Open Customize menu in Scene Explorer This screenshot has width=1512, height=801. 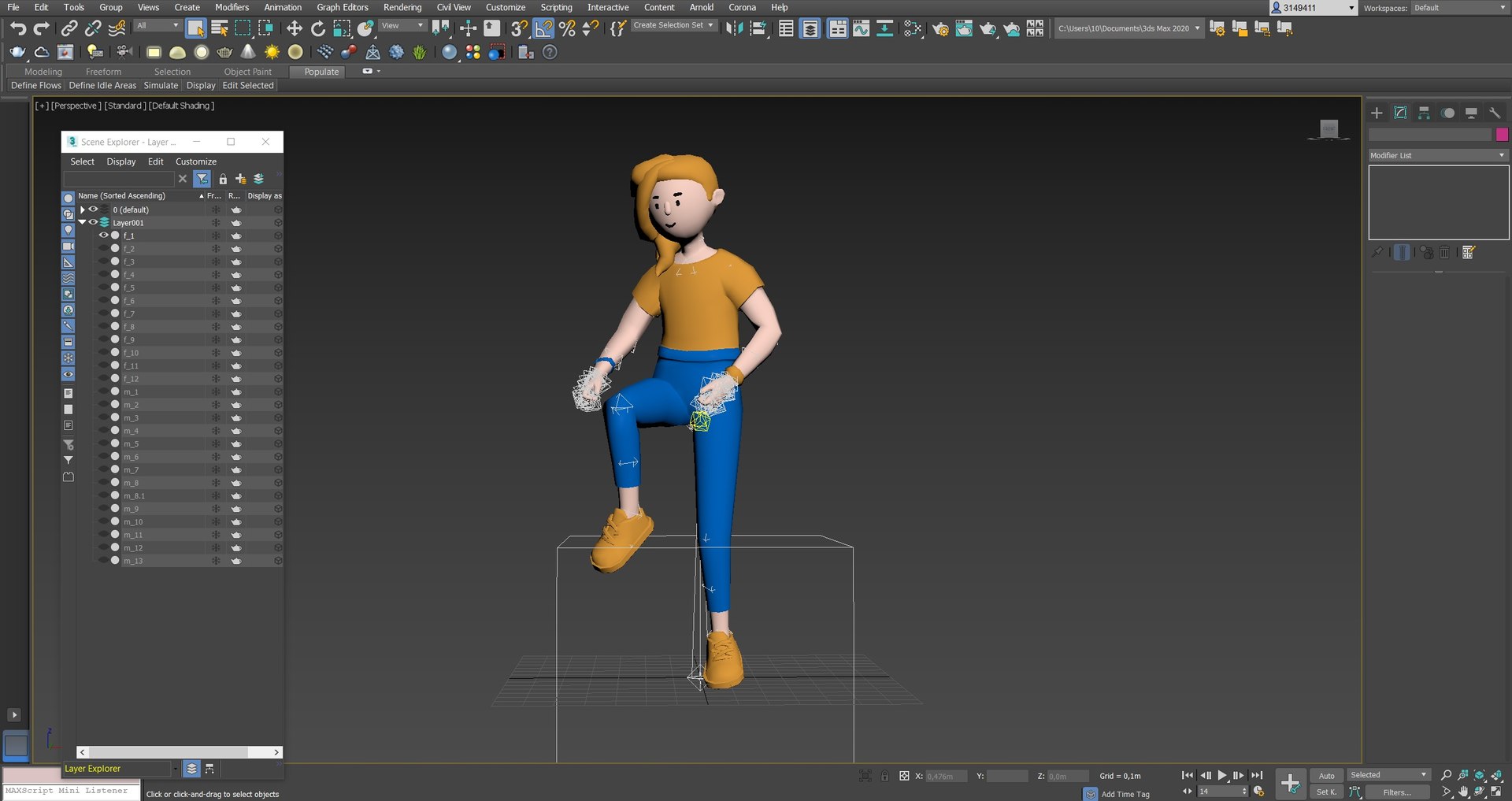click(x=195, y=161)
